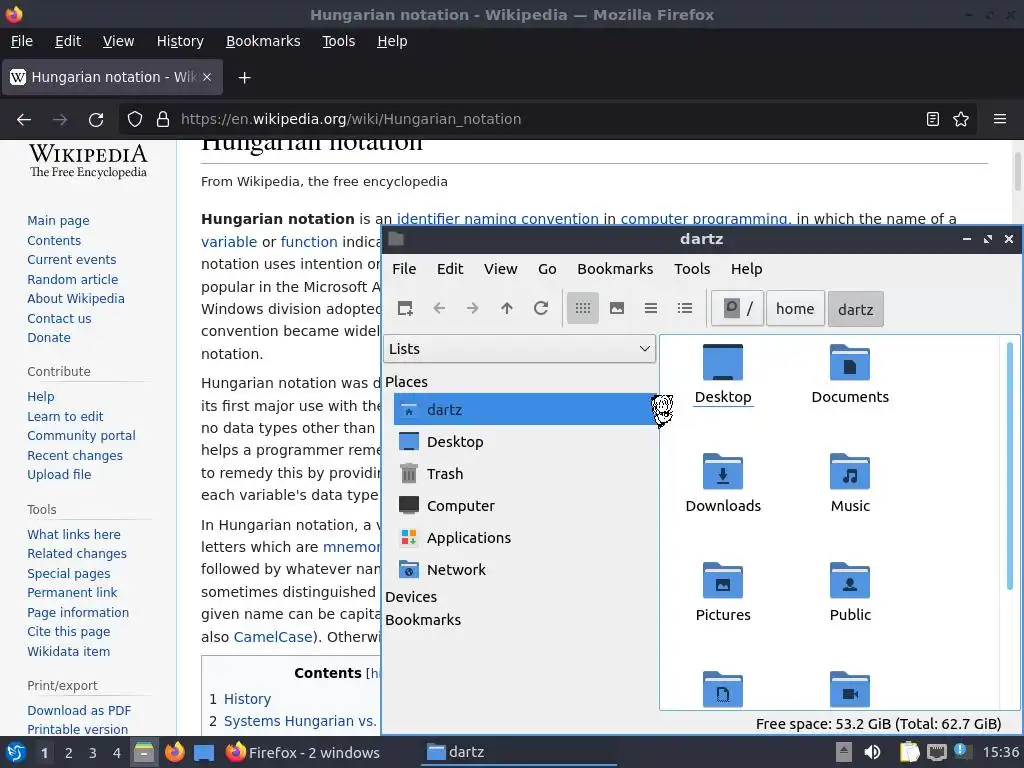Image resolution: width=1024 pixels, height=768 pixels.
Task: Click Firefox back arrow button
Action: pyautogui.click(x=24, y=119)
